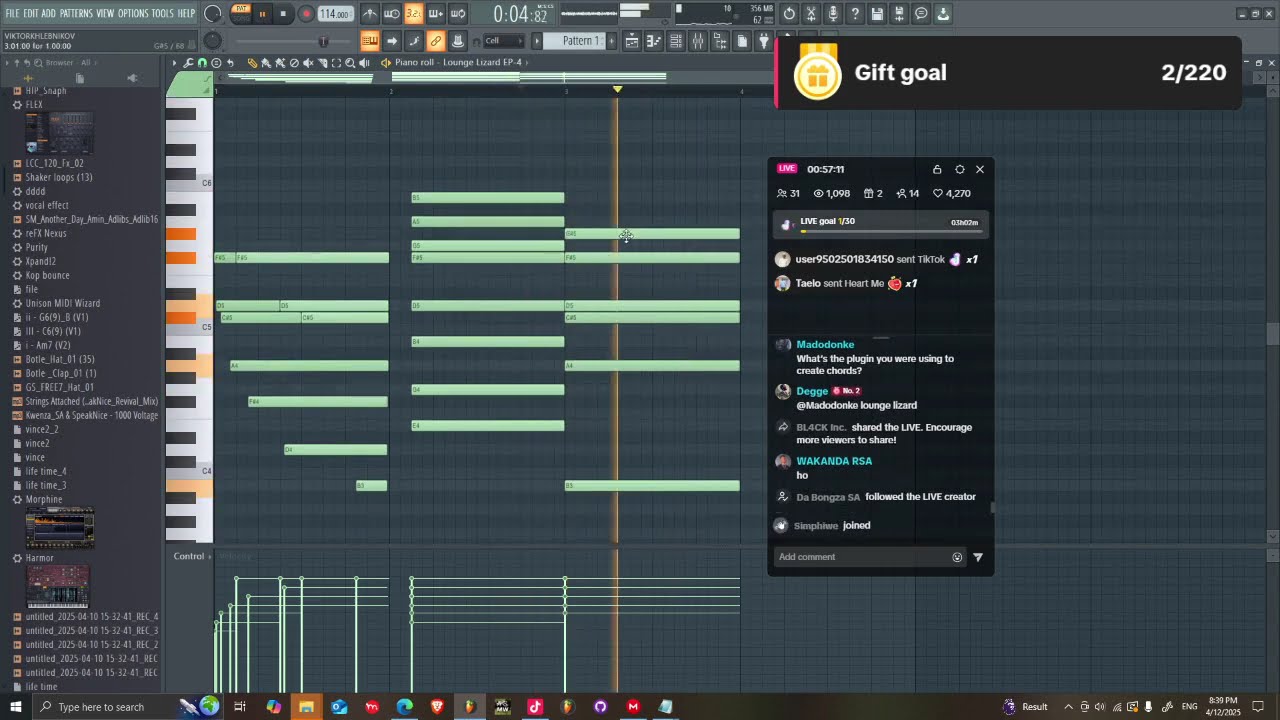
Task: Open the FILE menu
Action: [13, 13]
